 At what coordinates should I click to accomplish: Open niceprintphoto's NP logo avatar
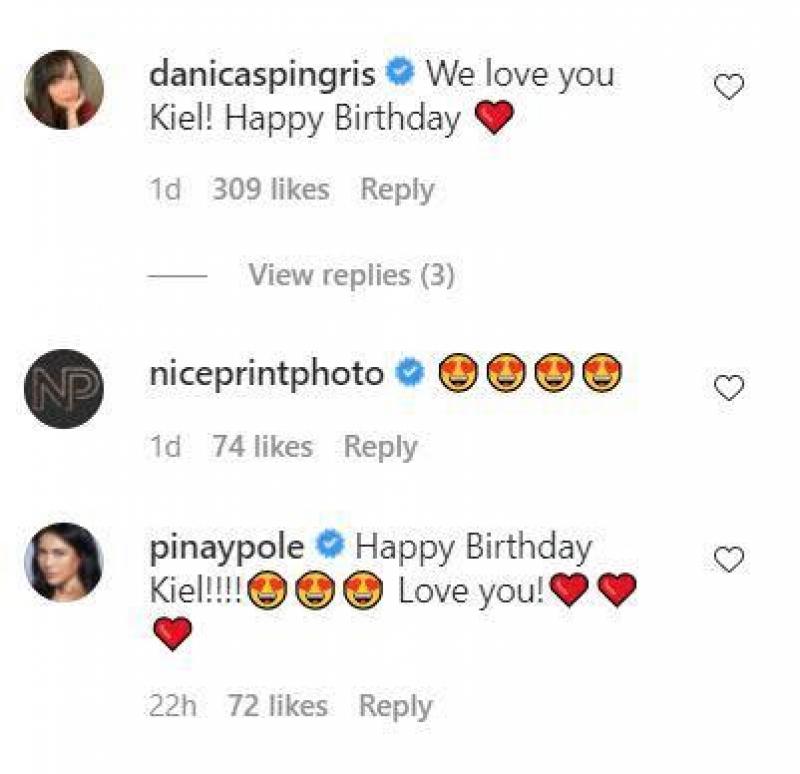[x=64, y=389]
